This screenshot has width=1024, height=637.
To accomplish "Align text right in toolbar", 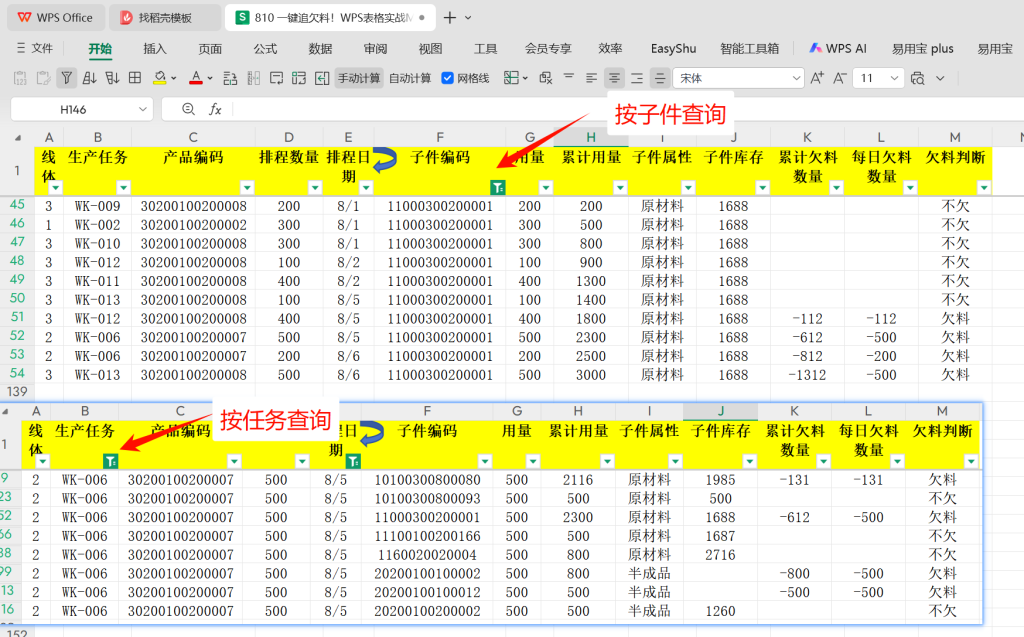I will pos(637,78).
